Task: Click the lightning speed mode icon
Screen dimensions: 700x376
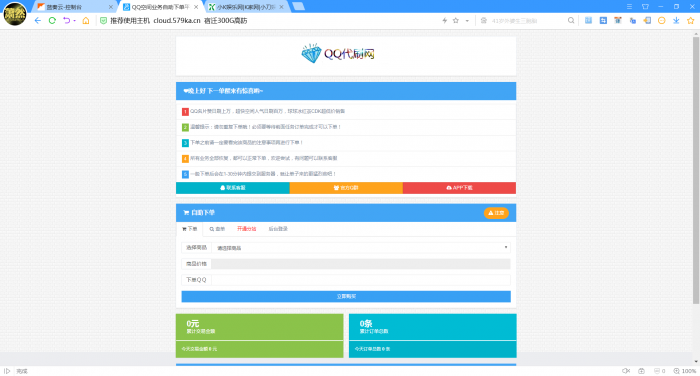Action: point(445,21)
